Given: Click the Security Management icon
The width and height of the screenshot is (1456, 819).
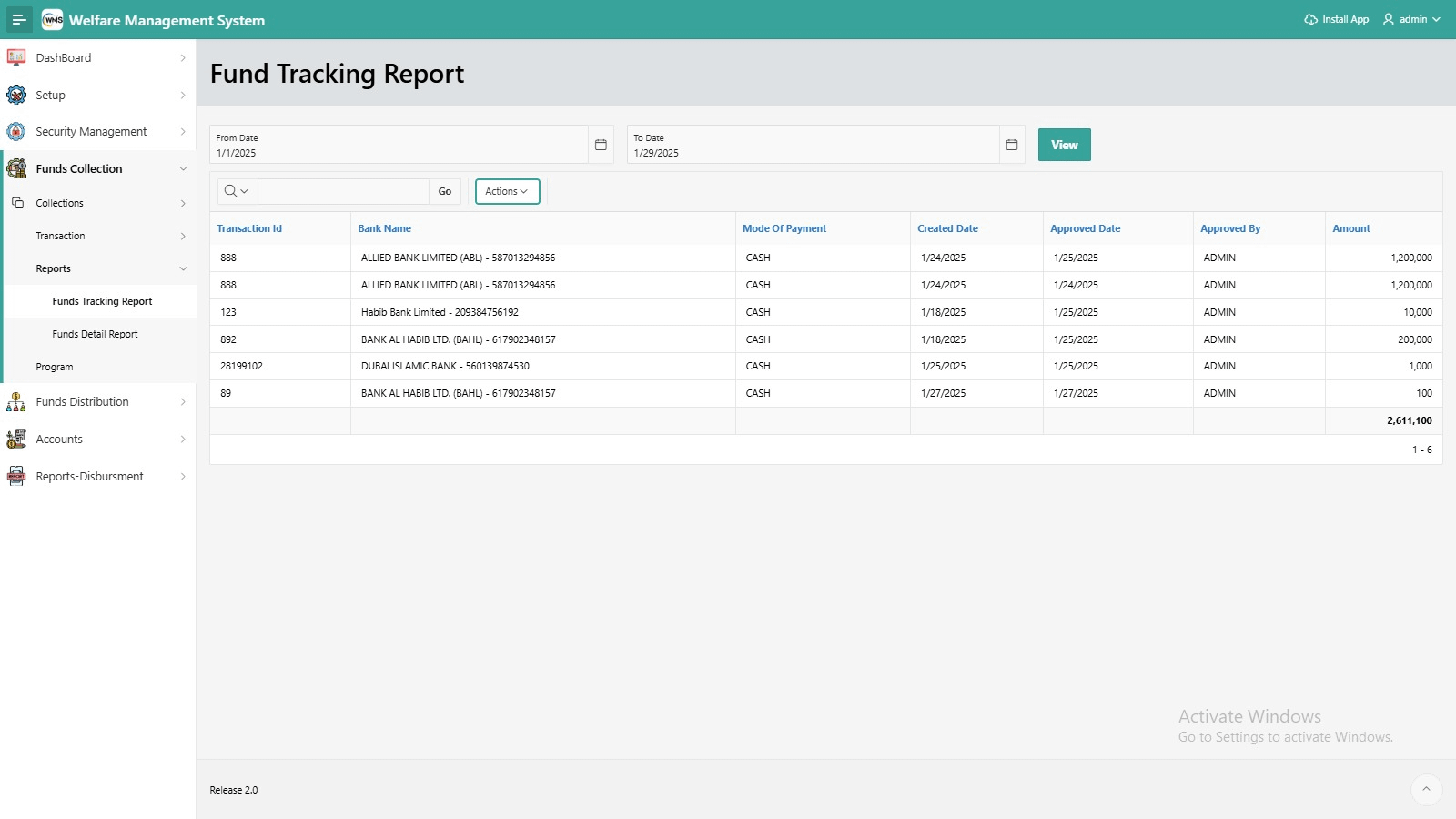Looking at the screenshot, I should tap(16, 132).
